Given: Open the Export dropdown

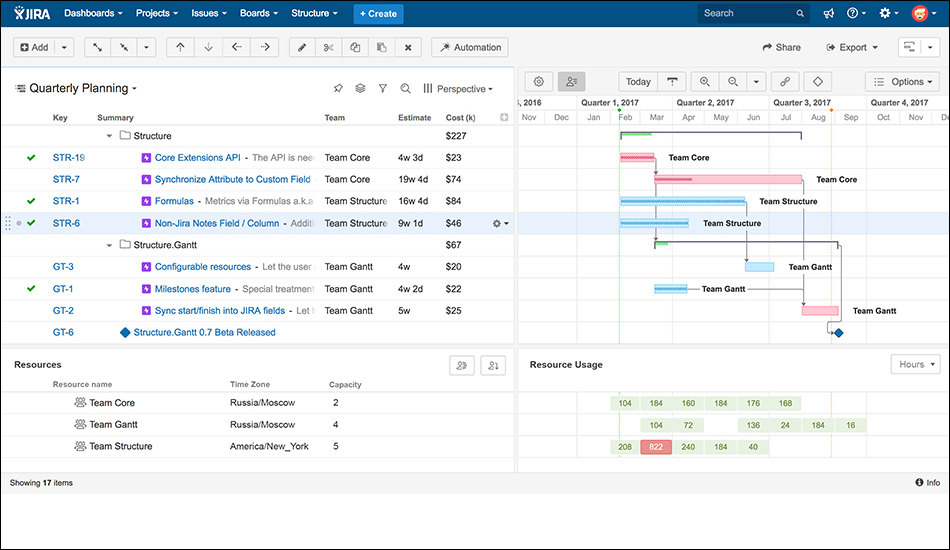Looking at the screenshot, I should pos(852,47).
